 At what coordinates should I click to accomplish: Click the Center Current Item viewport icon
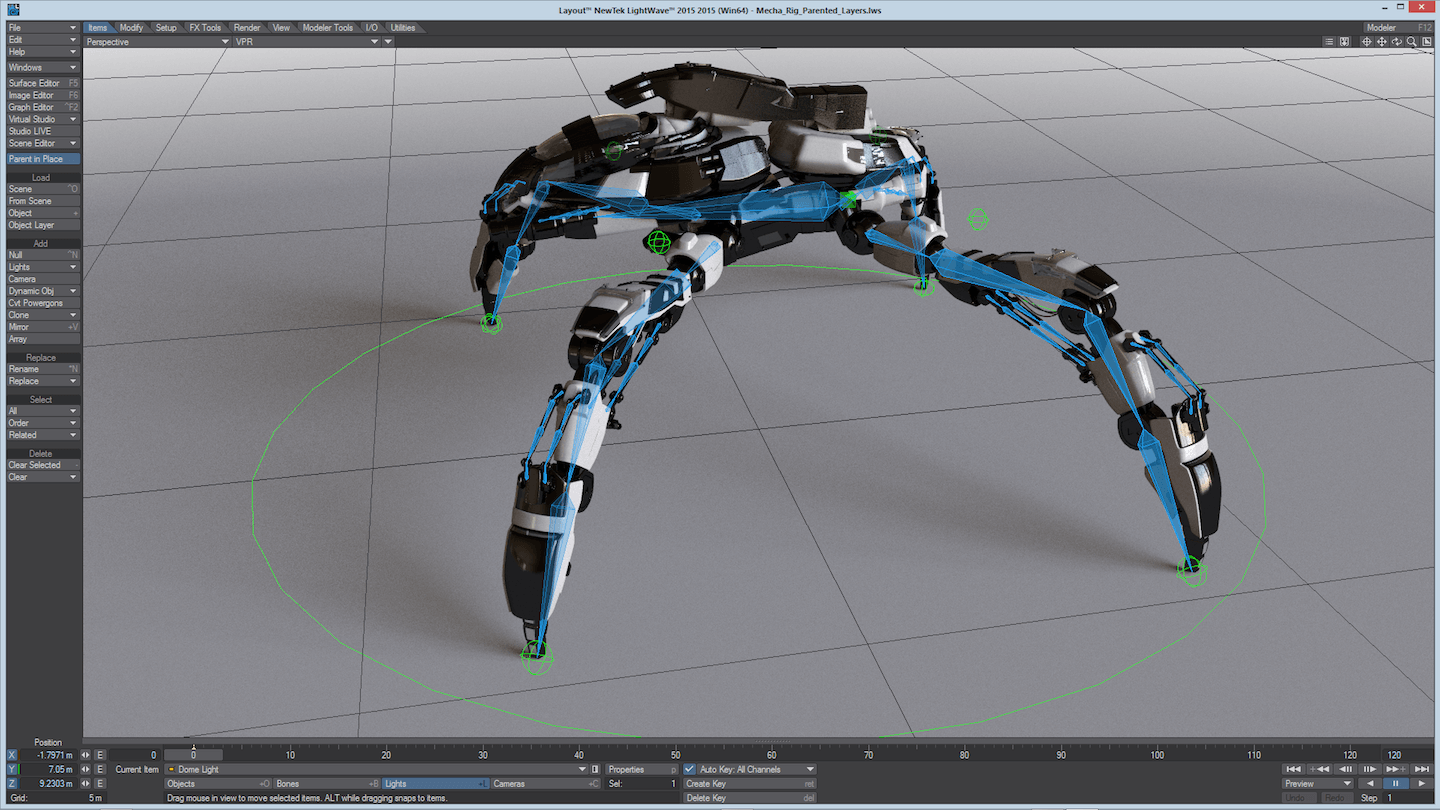point(1366,42)
